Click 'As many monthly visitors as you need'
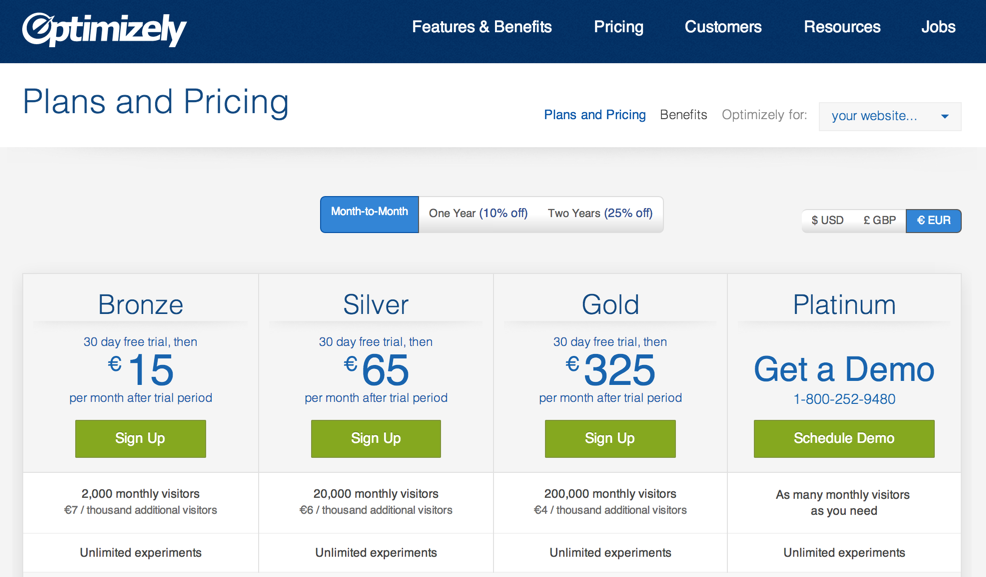This screenshot has width=986, height=577. click(843, 503)
